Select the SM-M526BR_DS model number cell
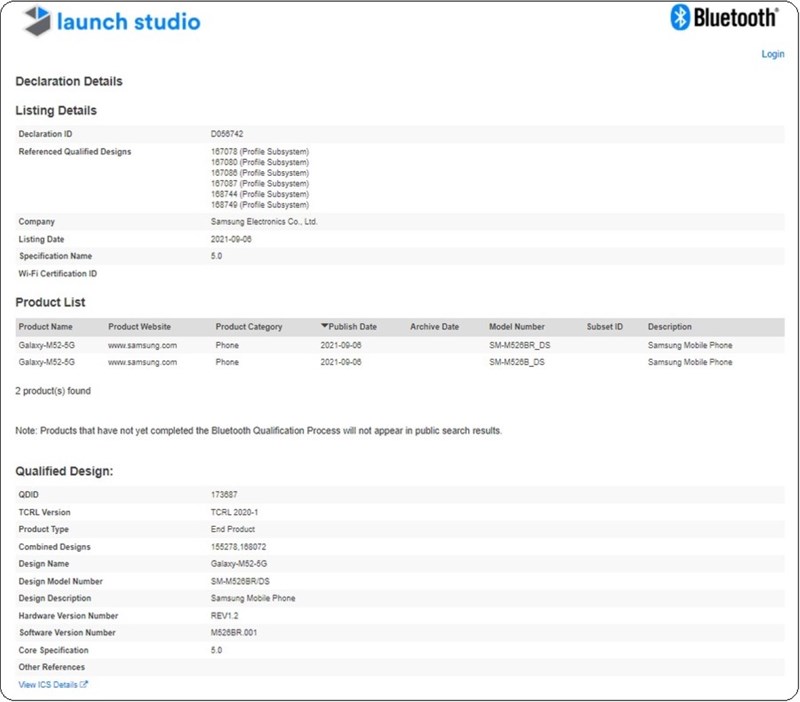The width and height of the screenshot is (800, 702). point(519,345)
